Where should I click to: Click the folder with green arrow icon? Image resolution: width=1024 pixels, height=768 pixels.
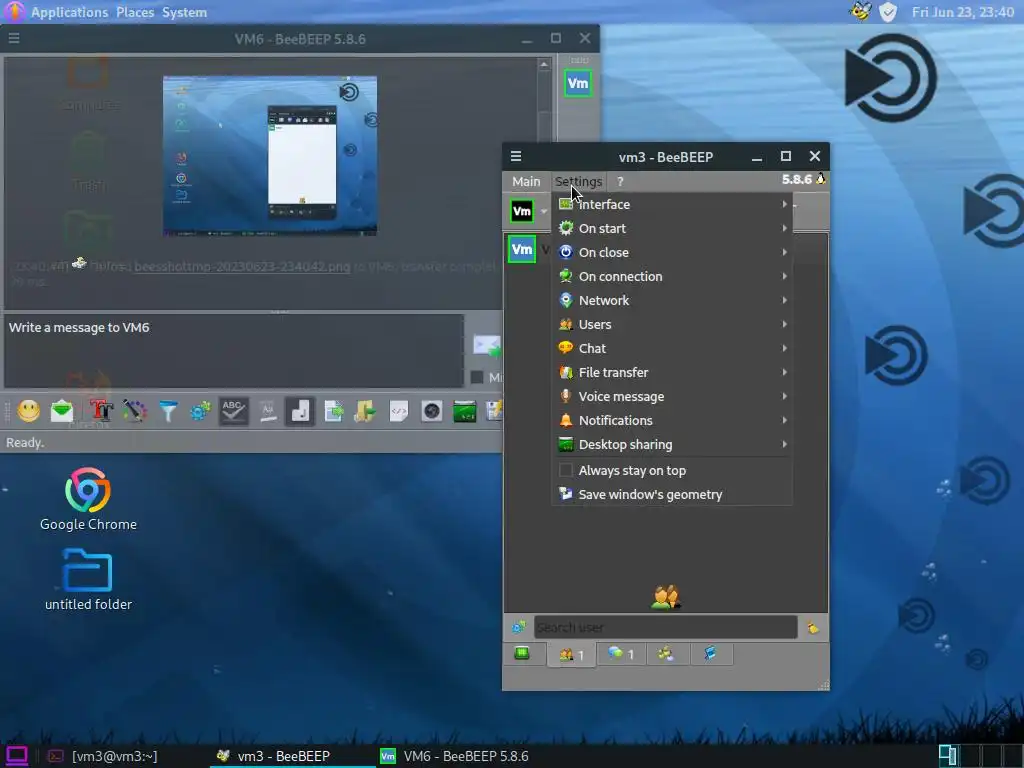coord(366,411)
